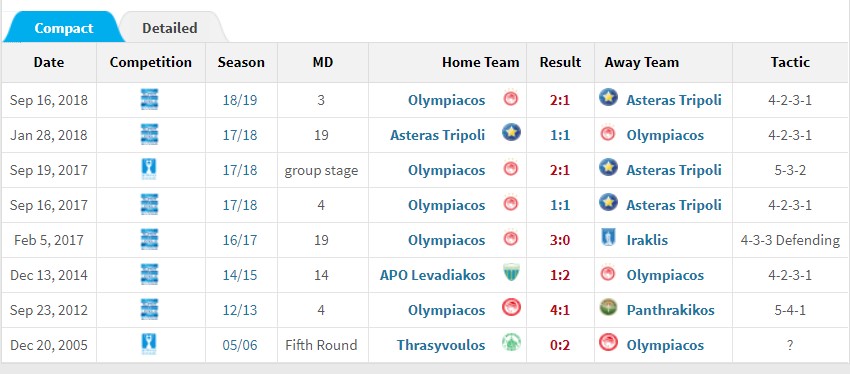Open the 3:0 result against Iraklis
Viewport: 850px width, 374px height.
click(560, 240)
